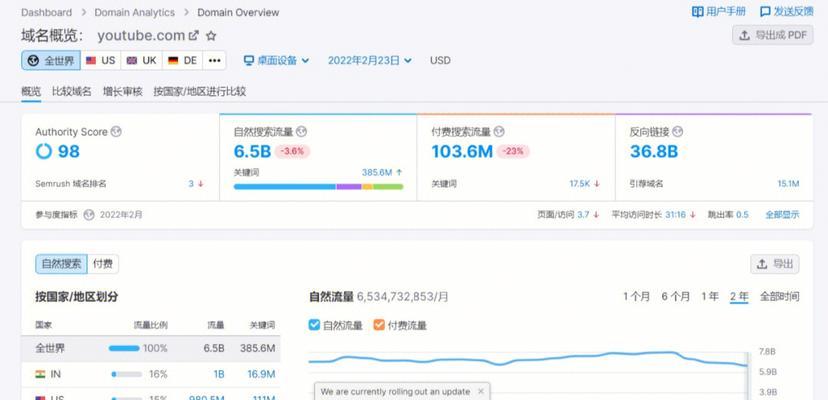Click the DE flag icon in region bar
This screenshot has width=828, height=400.
point(173,61)
